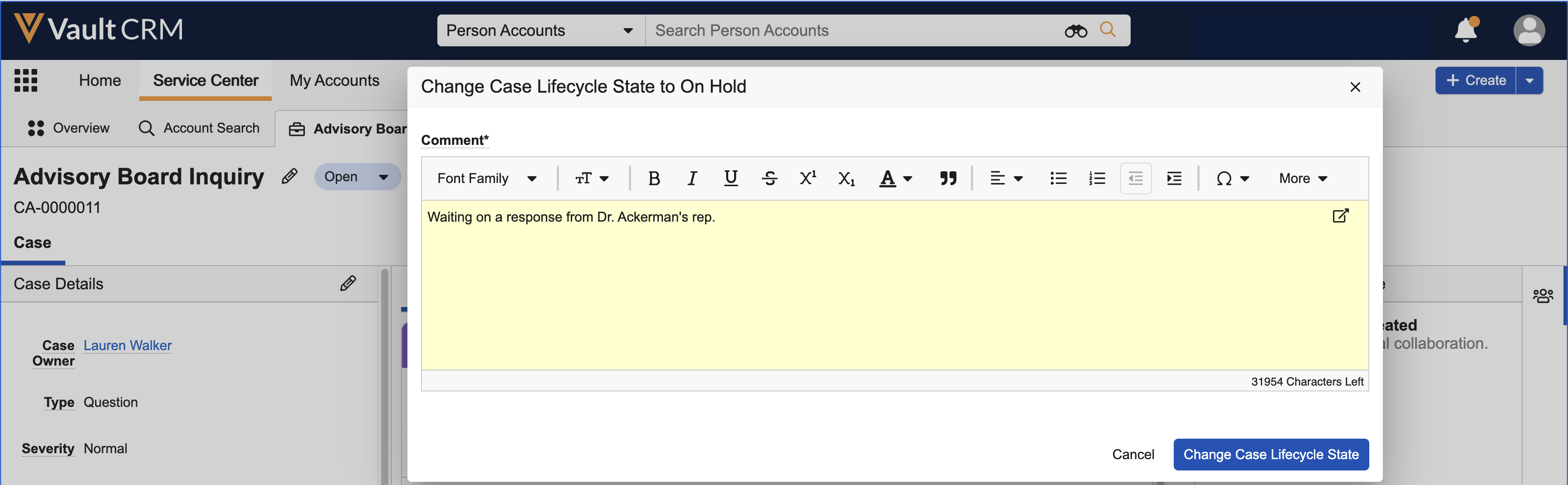Open the Person Accounts search scope dropdown

[540, 30]
